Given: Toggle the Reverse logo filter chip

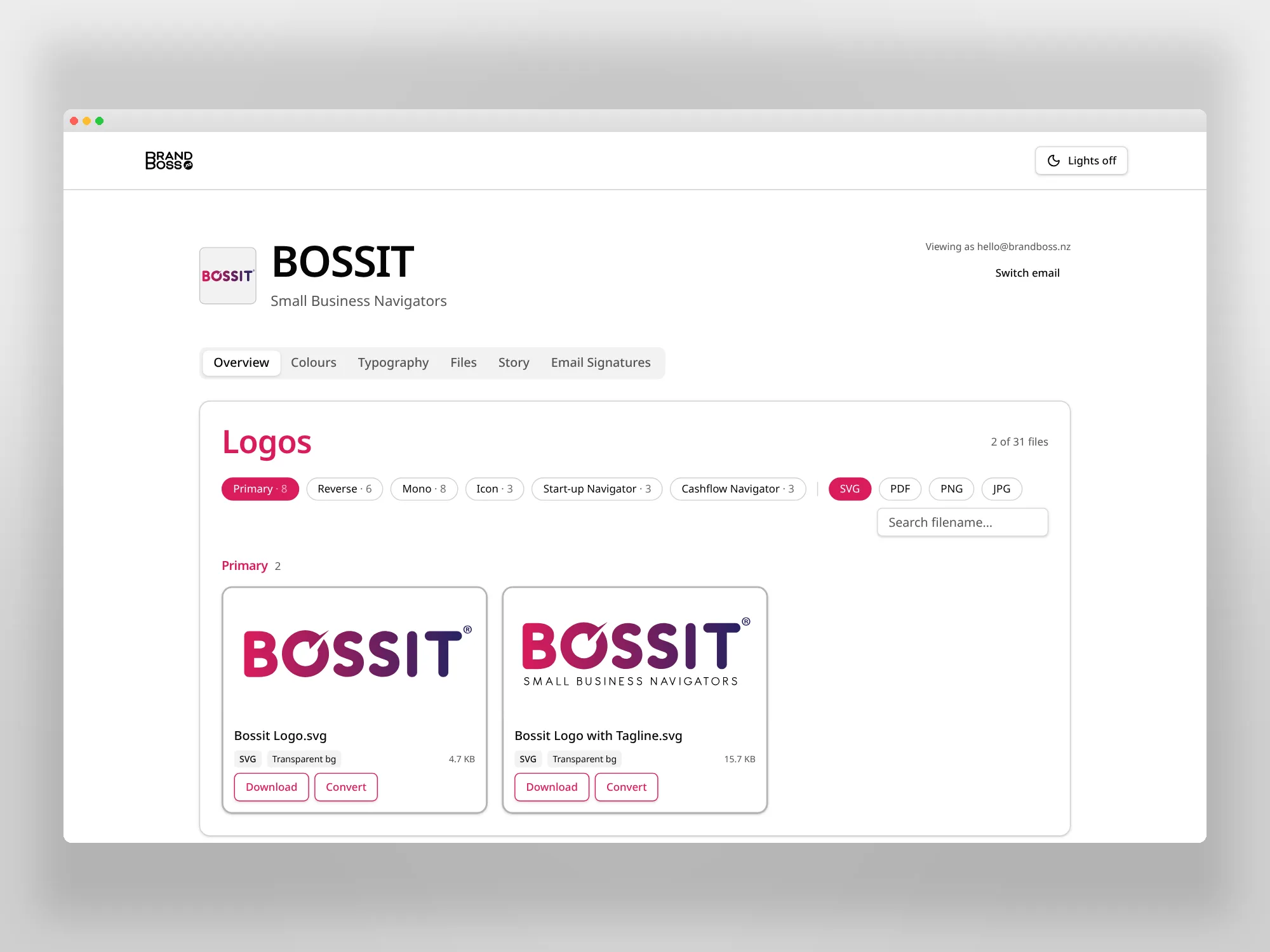Looking at the screenshot, I should 344,489.
